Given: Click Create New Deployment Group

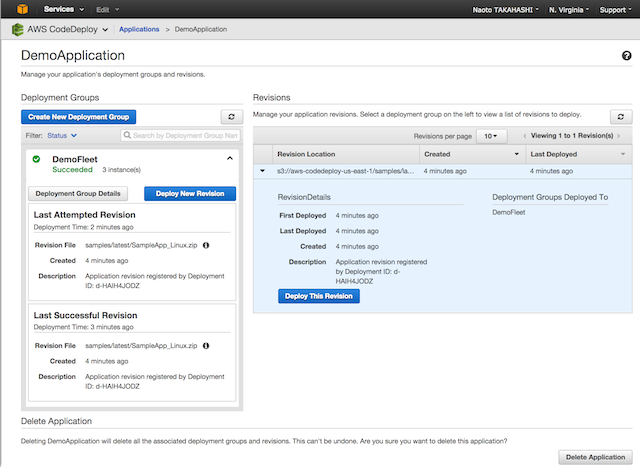Looking at the screenshot, I should 78,117.
